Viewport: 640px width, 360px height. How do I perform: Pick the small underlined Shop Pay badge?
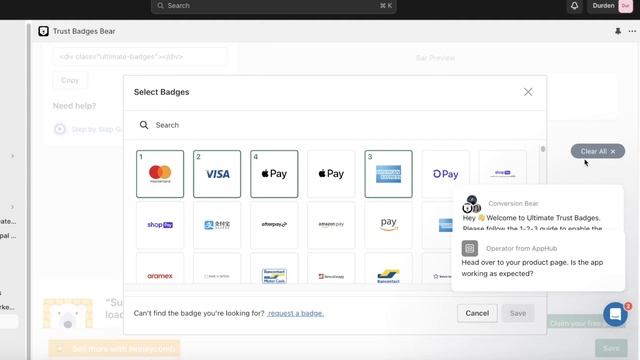pyautogui.click(x=502, y=173)
